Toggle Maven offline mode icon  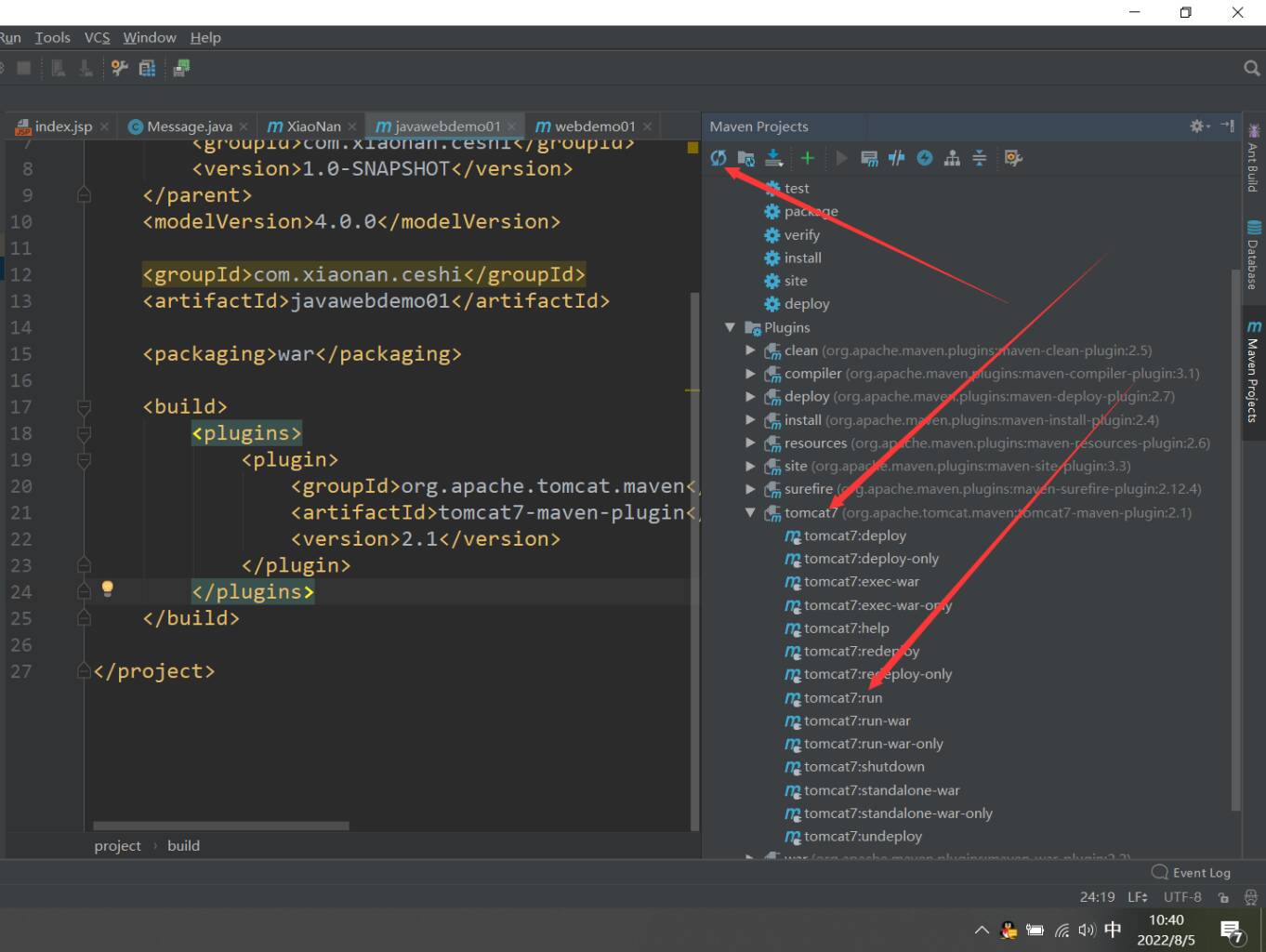pyautogui.click(x=896, y=158)
